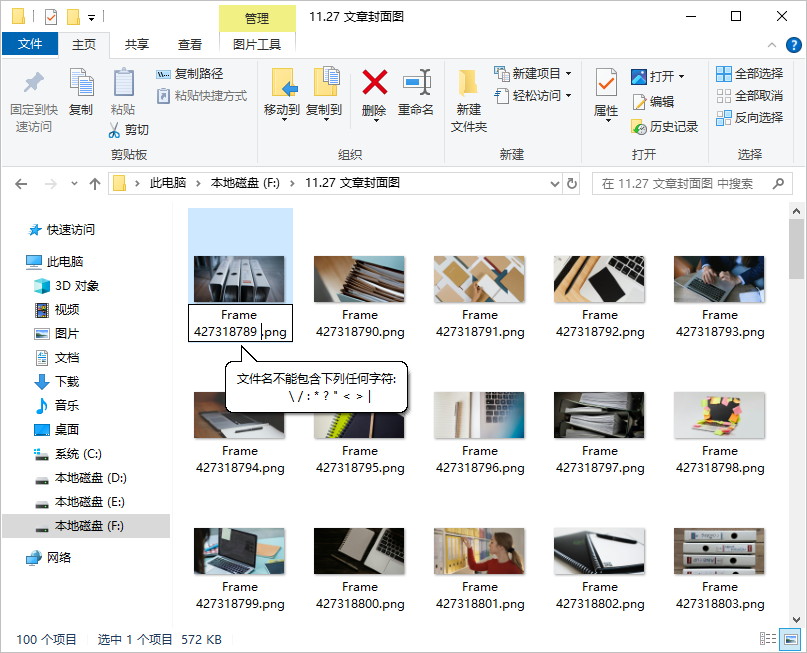Click the Up one level arrow
807x653 pixels.
coord(95,184)
